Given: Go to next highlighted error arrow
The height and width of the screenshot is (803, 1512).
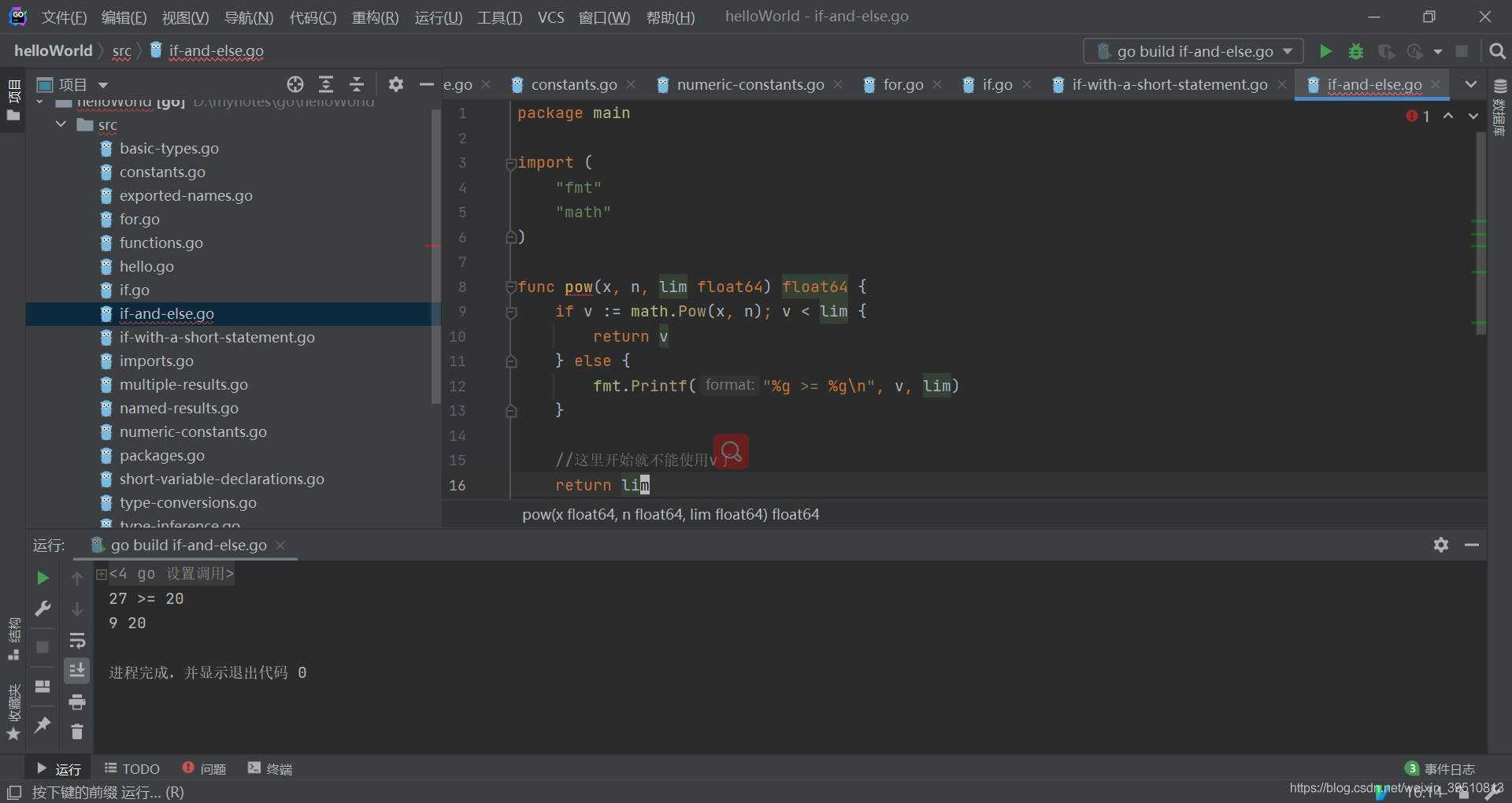Looking at the screenshot, I should coord(1473,116).
